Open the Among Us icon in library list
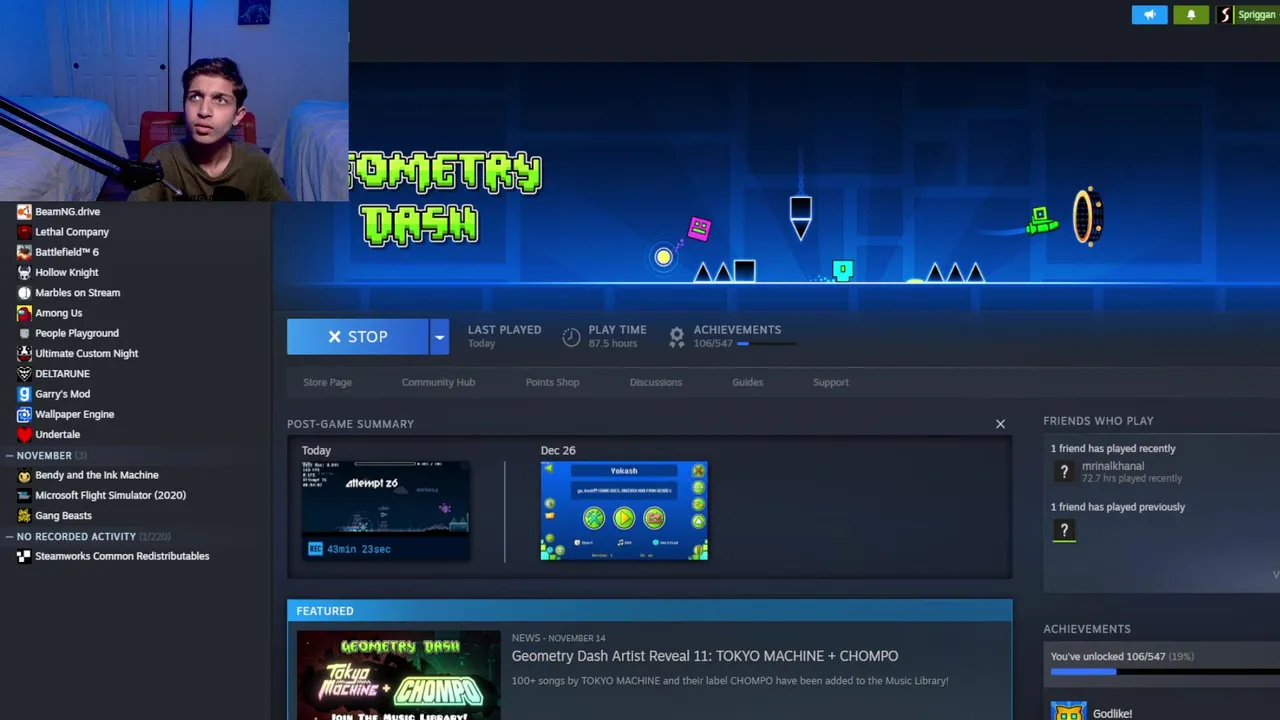Image resolution: width=1280 pixels, height=720 pixels. tap(24, 313)
